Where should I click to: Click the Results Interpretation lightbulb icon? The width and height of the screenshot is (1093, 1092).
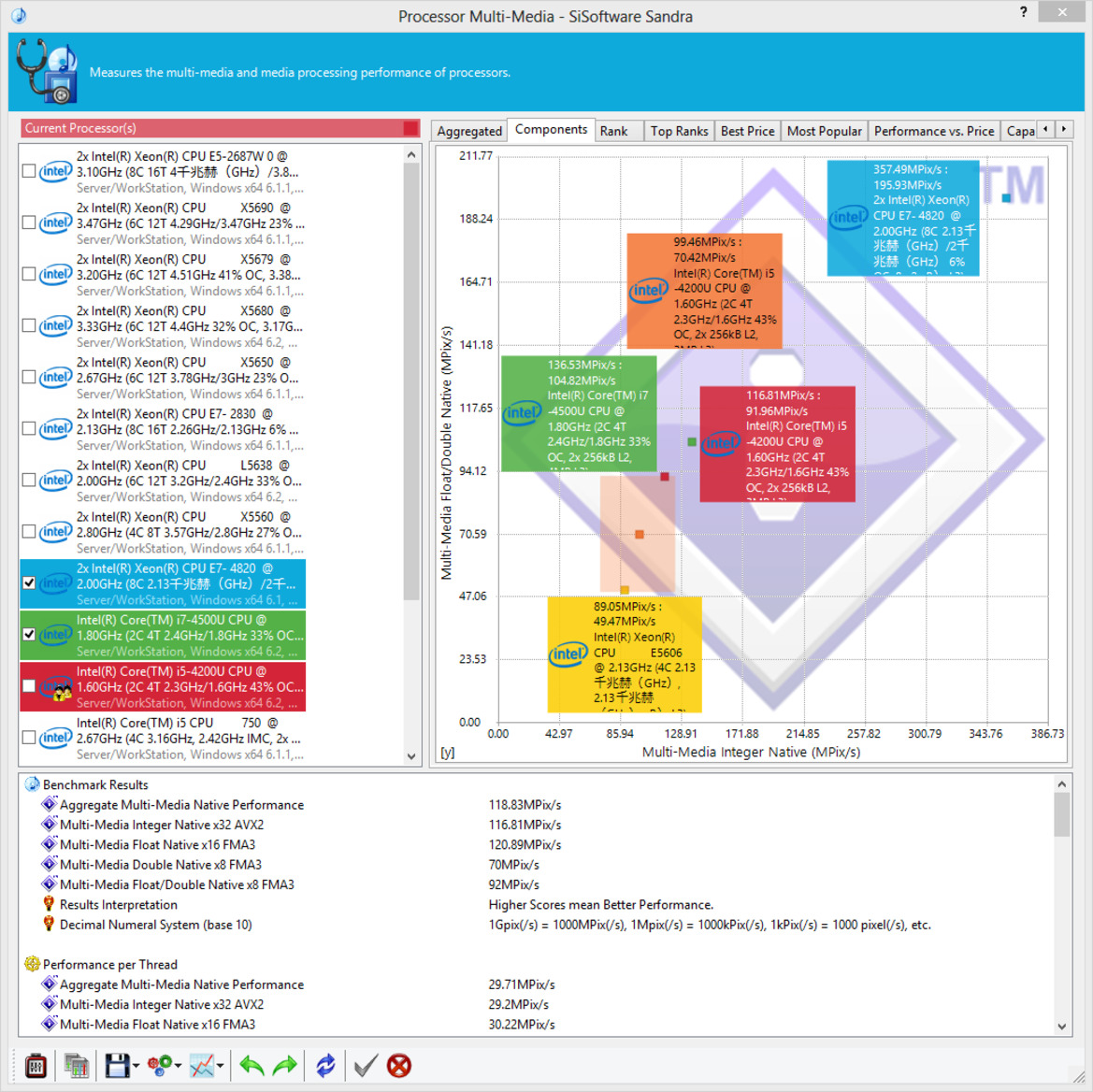pos(49,904)
